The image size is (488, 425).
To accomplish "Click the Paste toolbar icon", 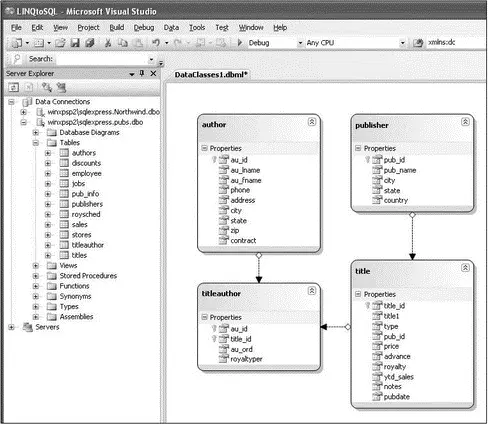I will point(138,43).
